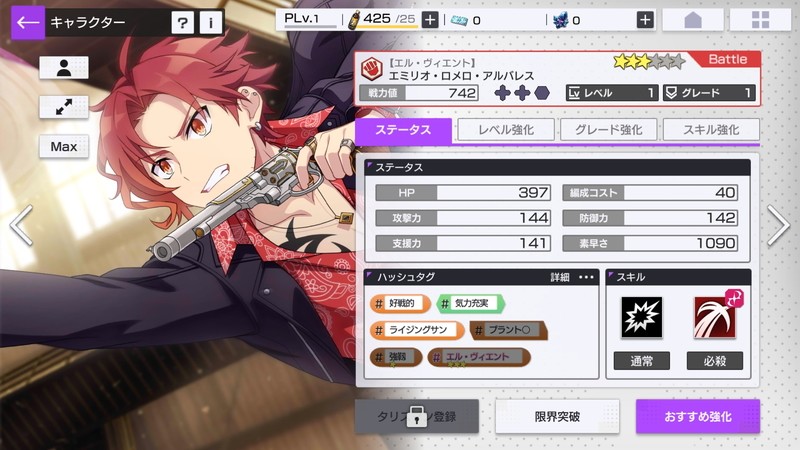Open the hashtag 詳細 details menu
The height and width of the screenshot is (450, 800).
click(x=571, y=277)
